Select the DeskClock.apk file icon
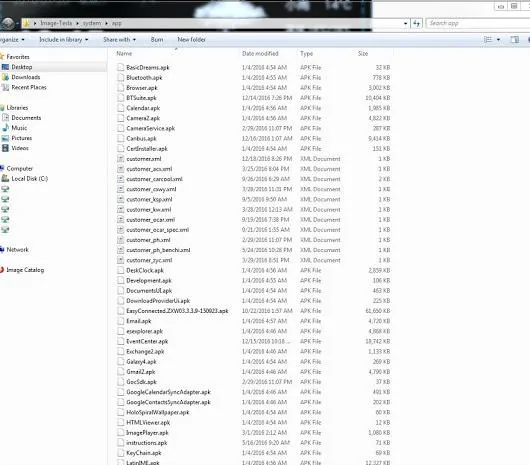This screenshot has width=530, height=465. (120, 270)
